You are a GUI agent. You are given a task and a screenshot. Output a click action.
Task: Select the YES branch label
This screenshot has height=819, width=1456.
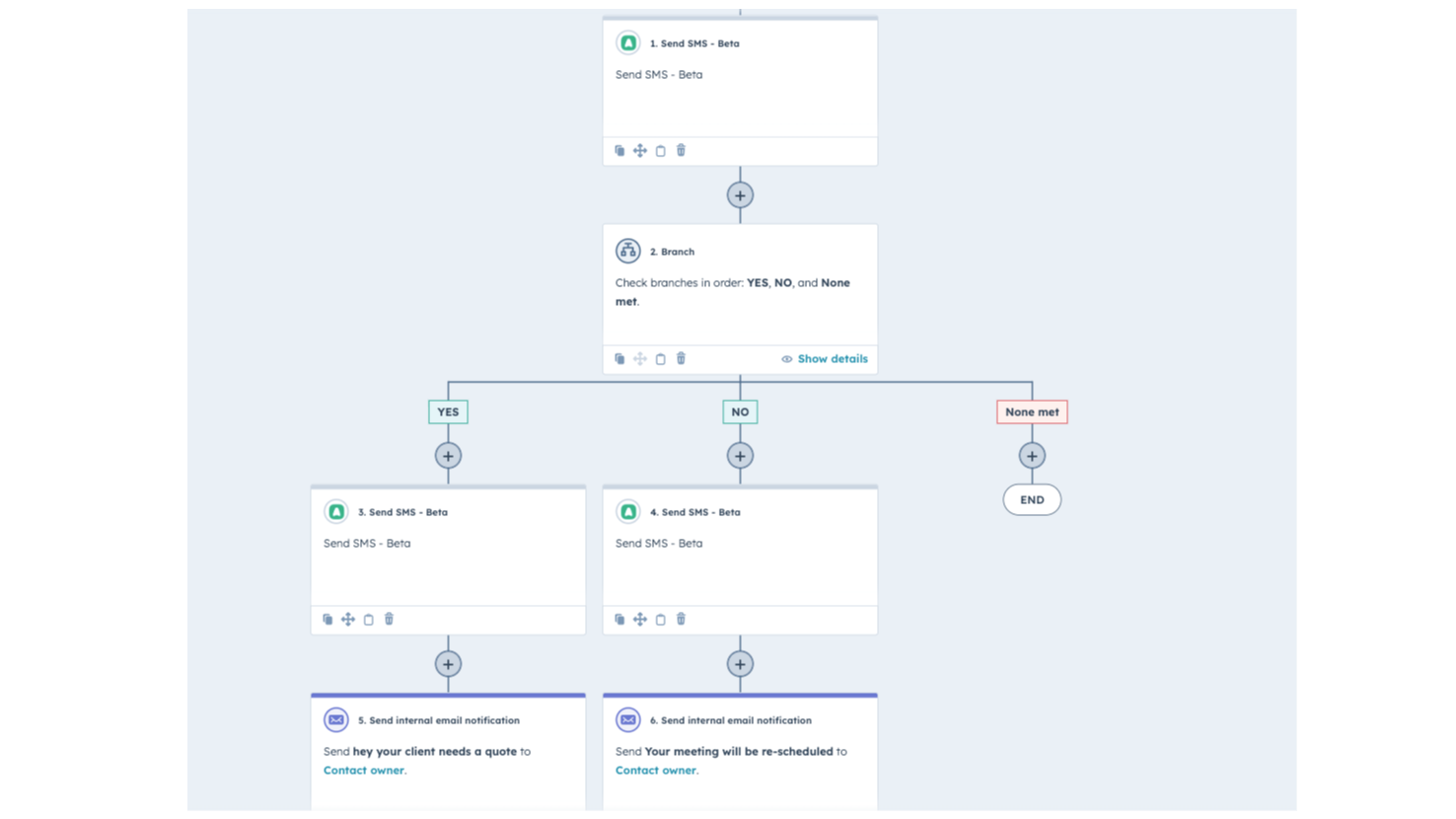(448, 412)
